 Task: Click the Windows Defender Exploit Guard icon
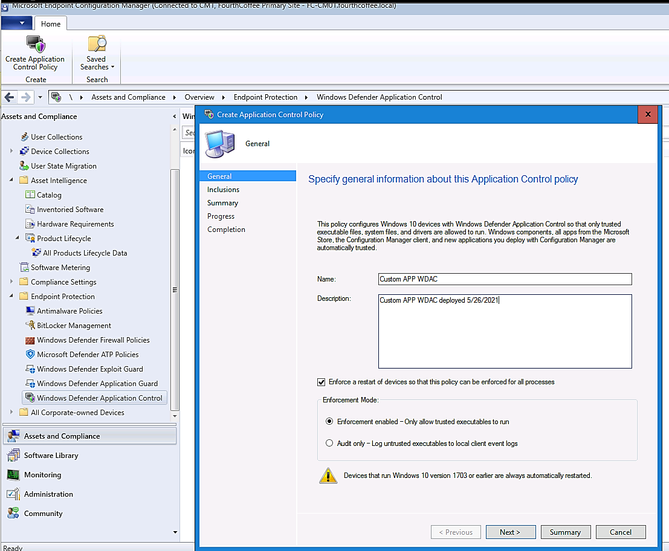(30, 369)
